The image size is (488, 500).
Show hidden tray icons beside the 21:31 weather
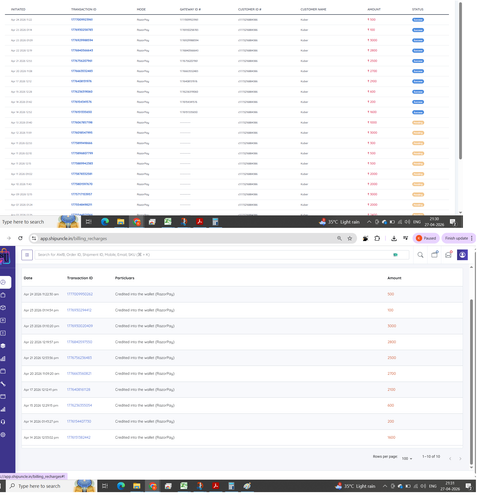[385, 486]
